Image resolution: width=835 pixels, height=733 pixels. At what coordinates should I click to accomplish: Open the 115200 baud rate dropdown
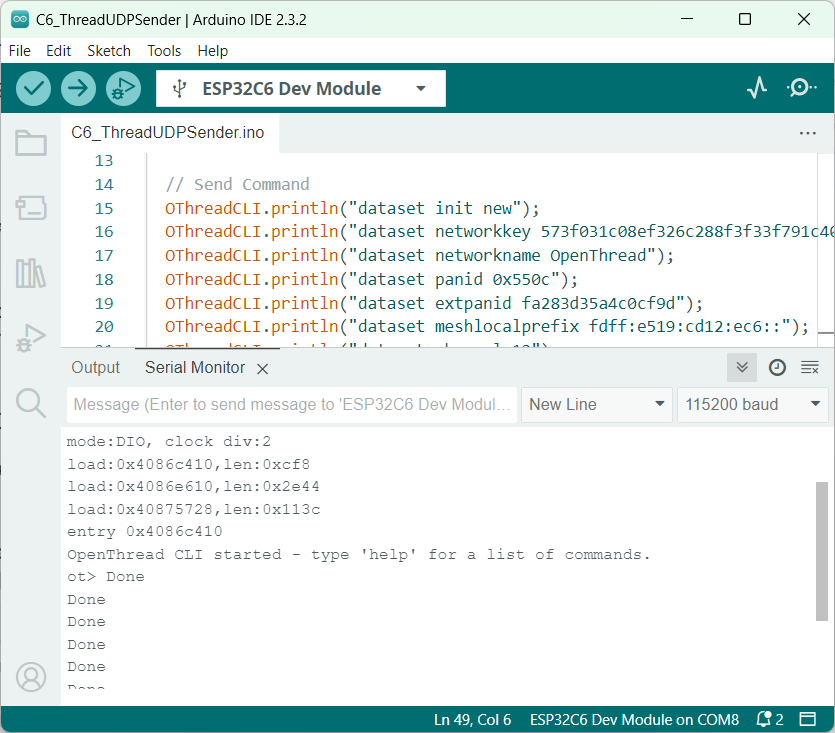point(753,404)
